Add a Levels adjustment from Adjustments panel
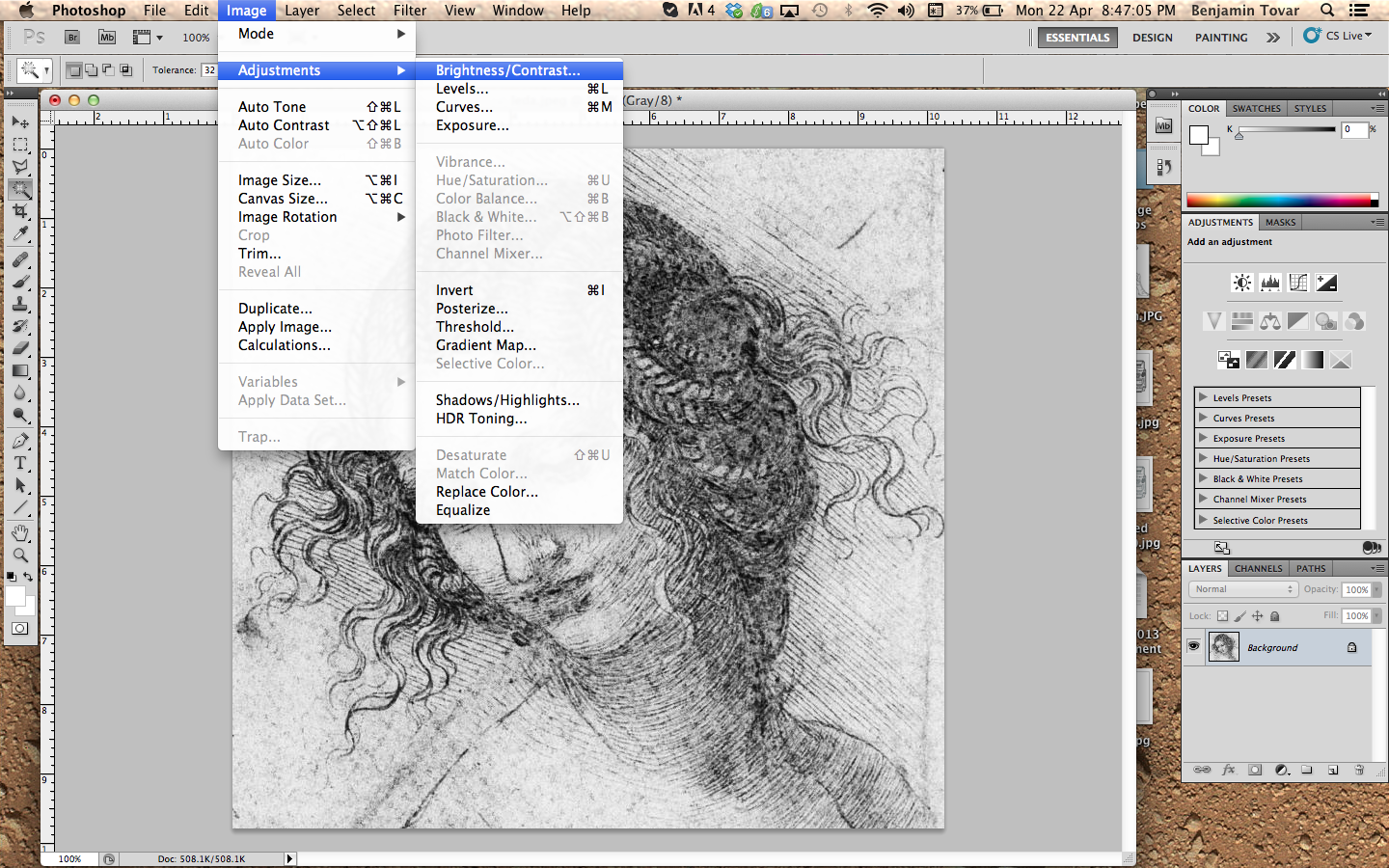This screenshot has height=868, width=1389. (x=1270, y=283)
